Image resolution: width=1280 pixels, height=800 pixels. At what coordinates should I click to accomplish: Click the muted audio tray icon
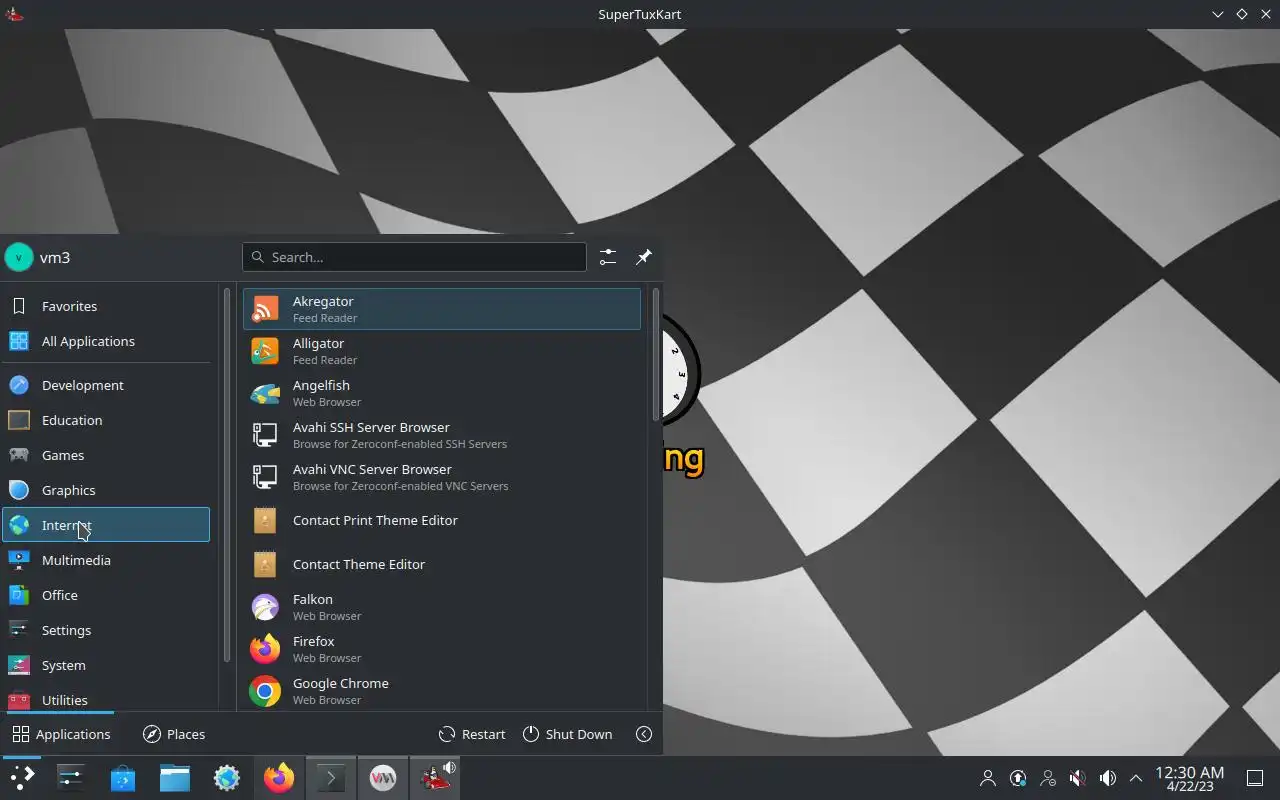1078,778
